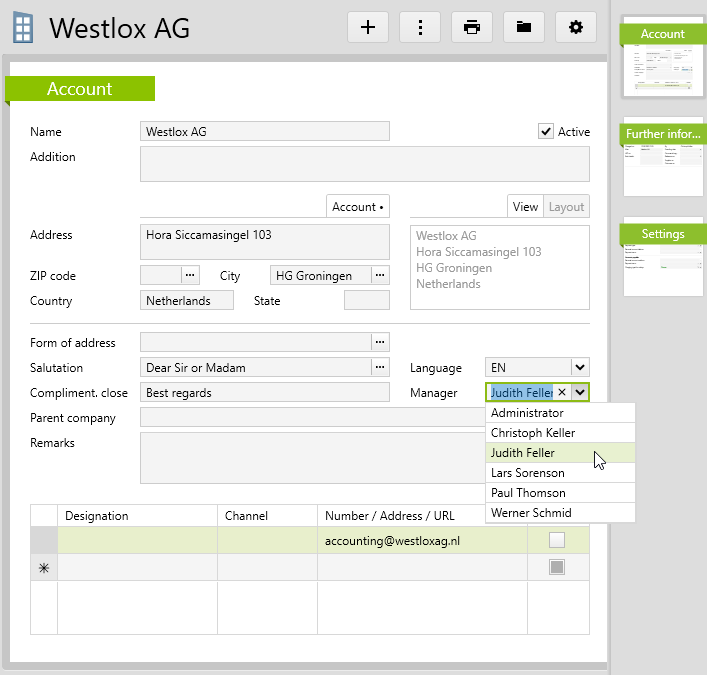Open the folder icon in the toolbar
707x675 pixels.
point(524,28)
